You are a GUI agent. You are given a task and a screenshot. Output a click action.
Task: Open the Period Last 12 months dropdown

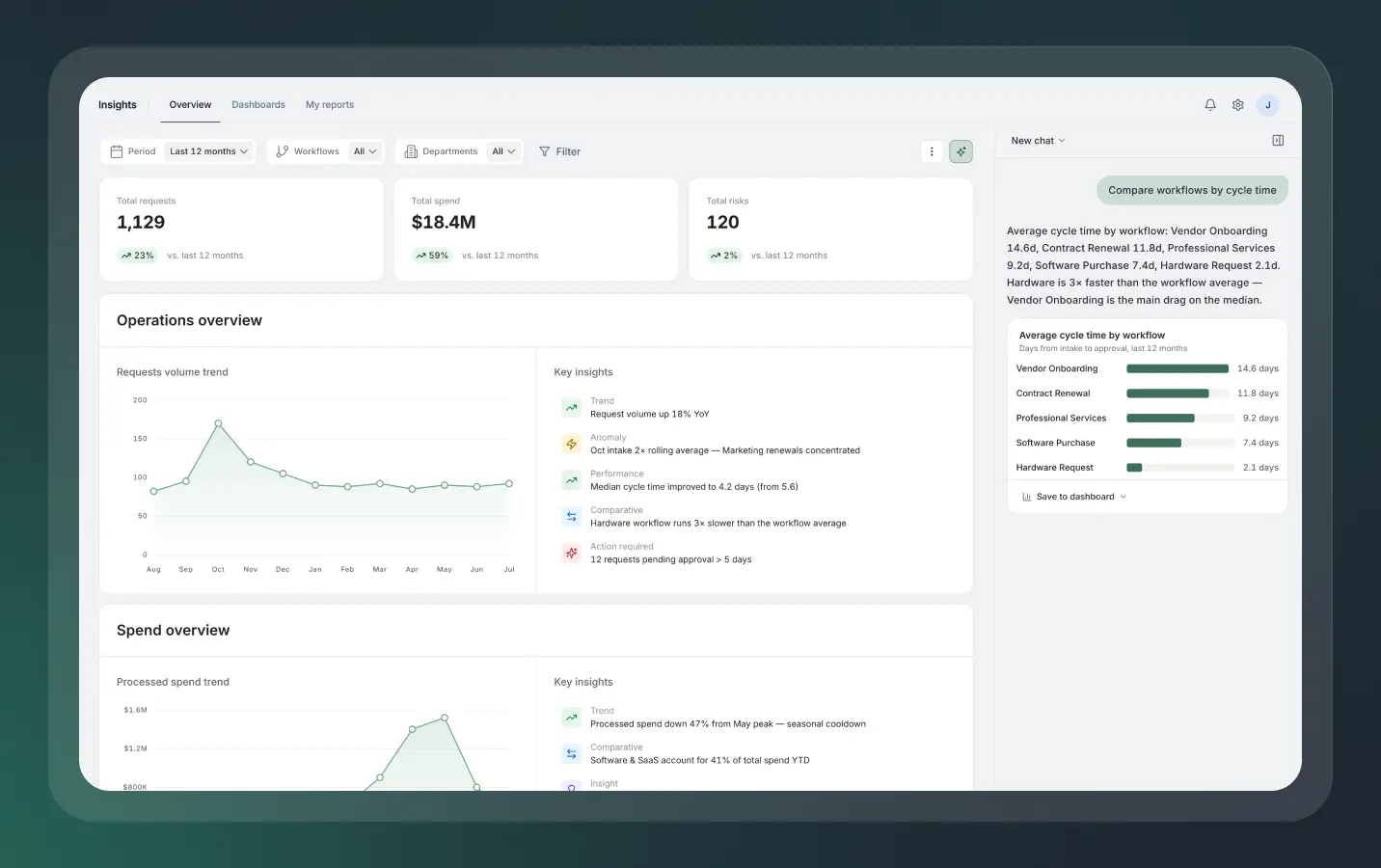pos(209,151)
